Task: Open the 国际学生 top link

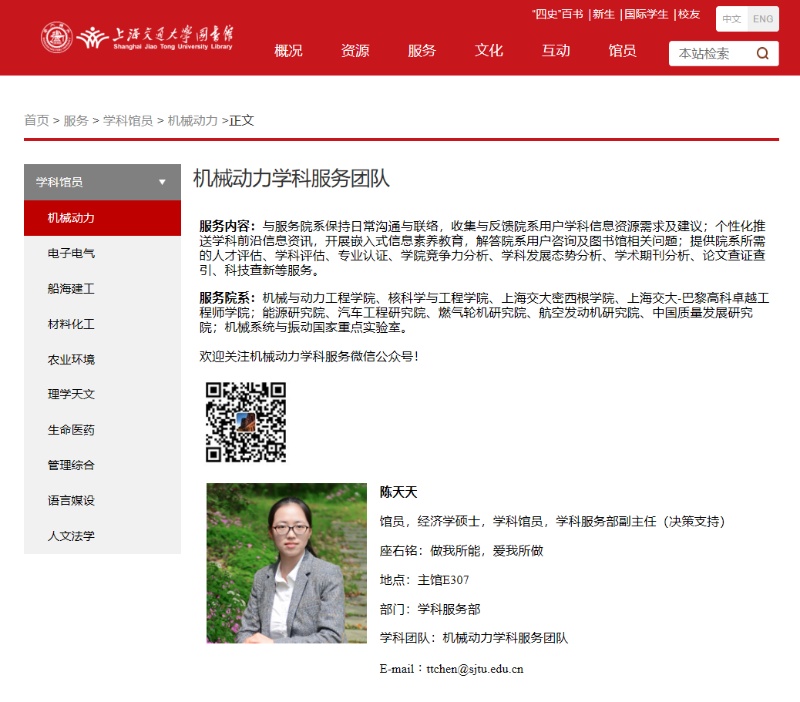Action: click(646, 14)
